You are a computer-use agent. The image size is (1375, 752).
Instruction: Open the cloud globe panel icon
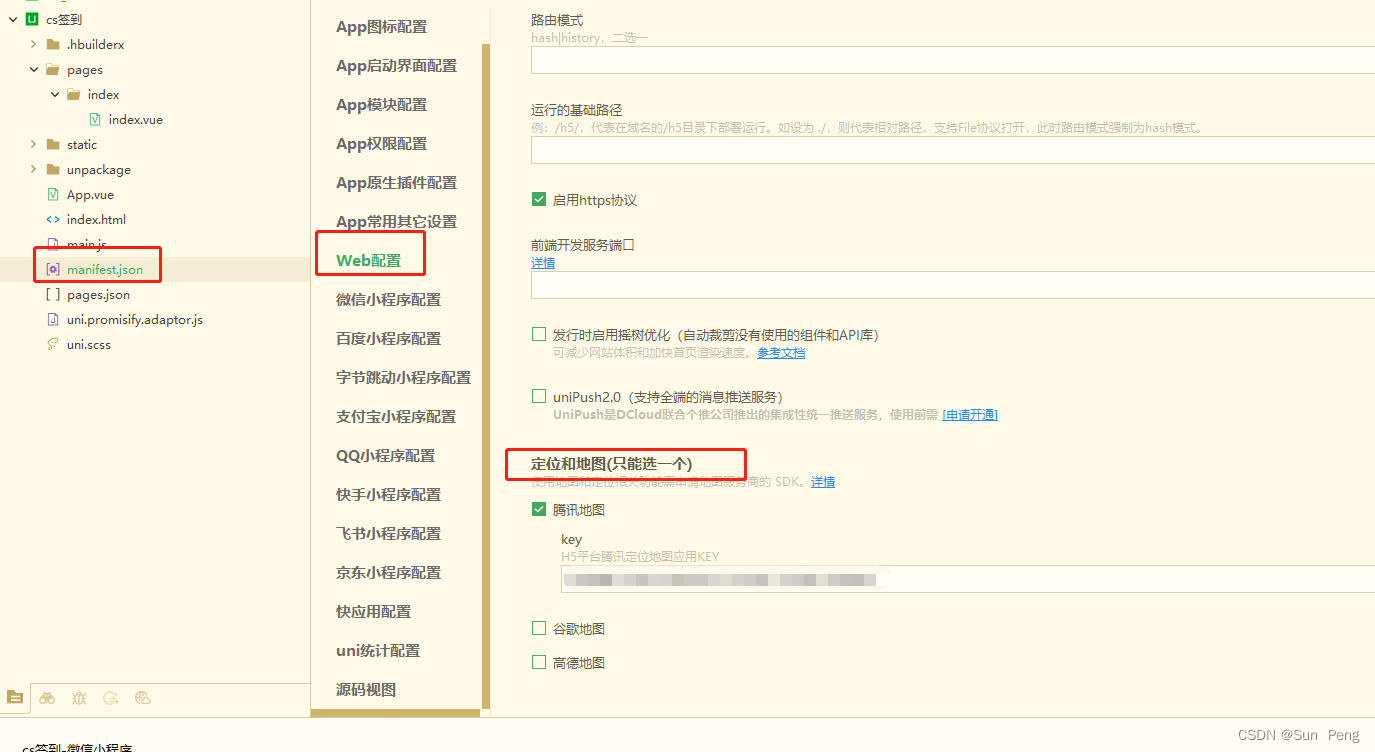(143, 698)
